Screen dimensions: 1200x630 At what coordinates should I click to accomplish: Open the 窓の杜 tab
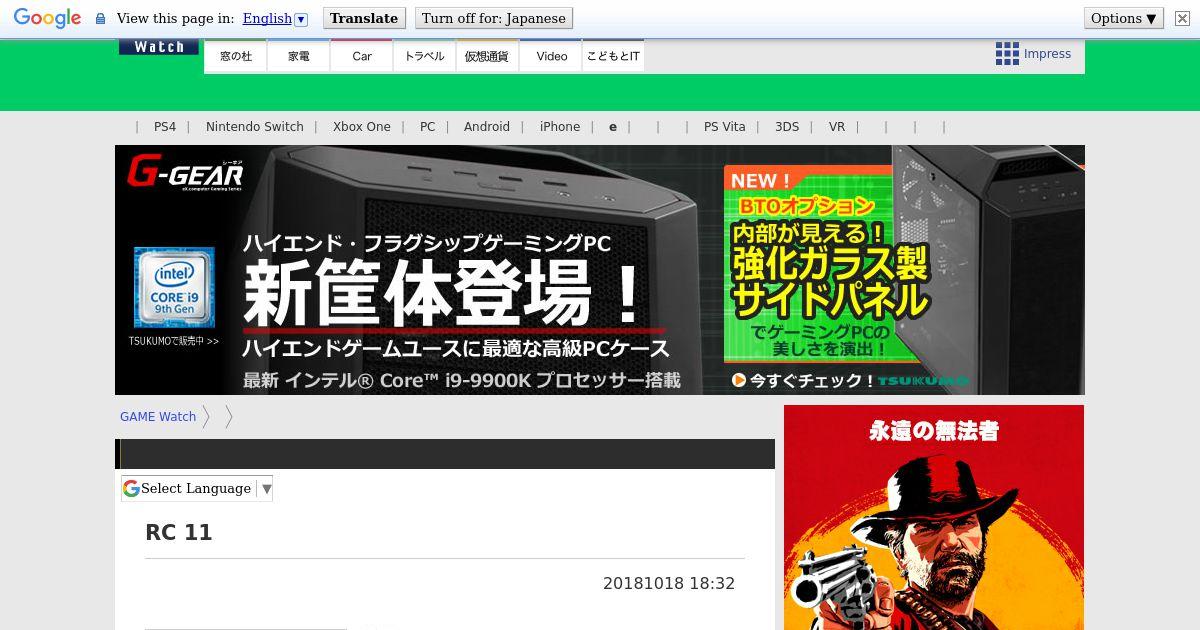coord(236,56)
